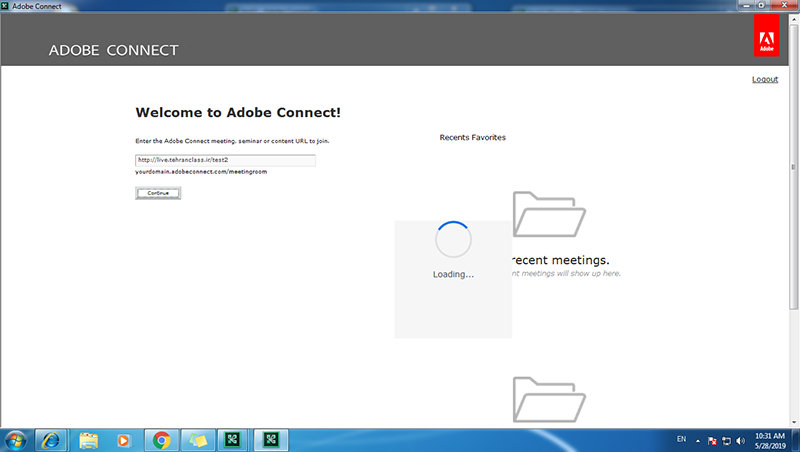Switch to the Recents tab
This screenshot has height=452, width=800.
pyautogui.click(x=455, y=137)
